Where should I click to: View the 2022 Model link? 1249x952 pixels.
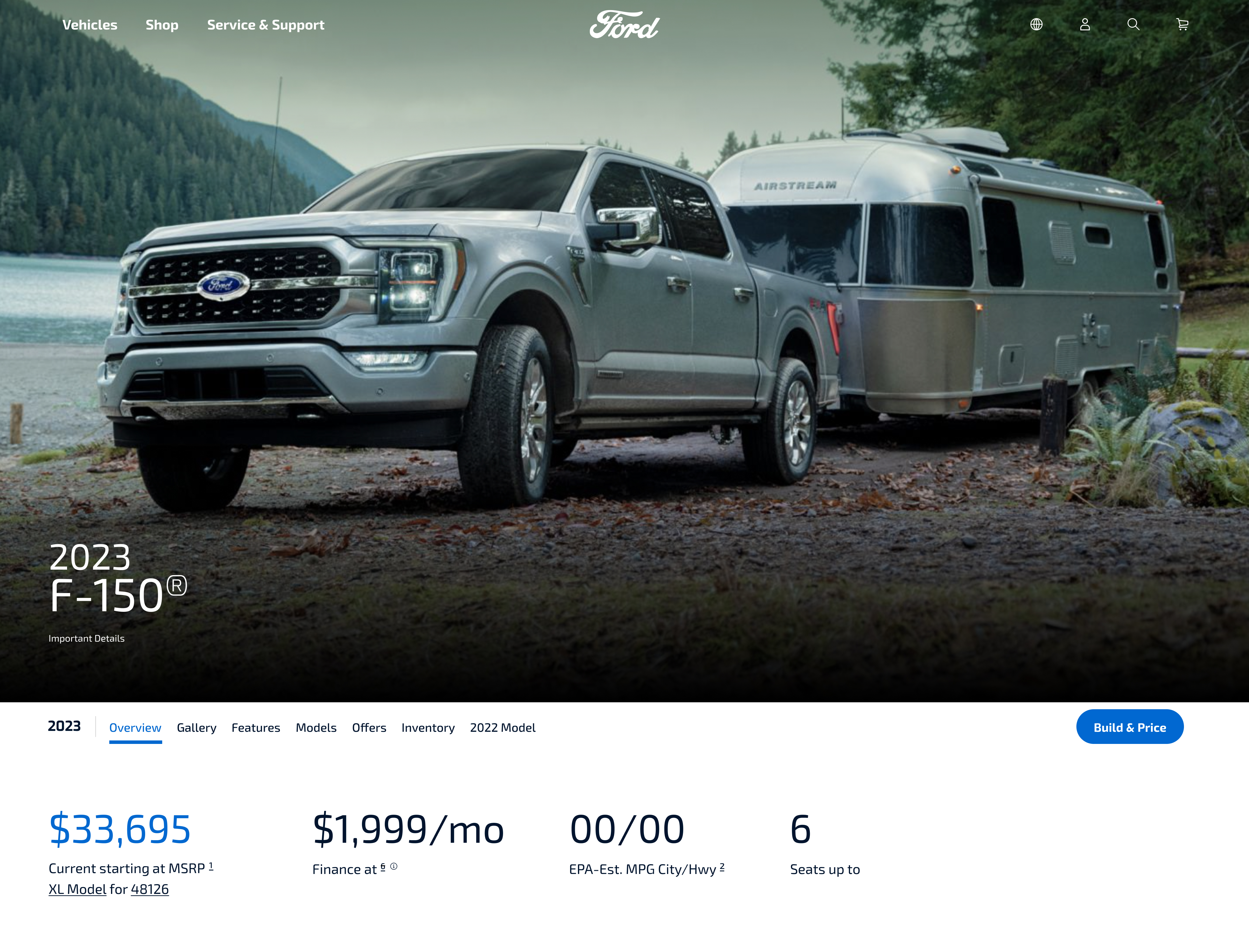502,728
